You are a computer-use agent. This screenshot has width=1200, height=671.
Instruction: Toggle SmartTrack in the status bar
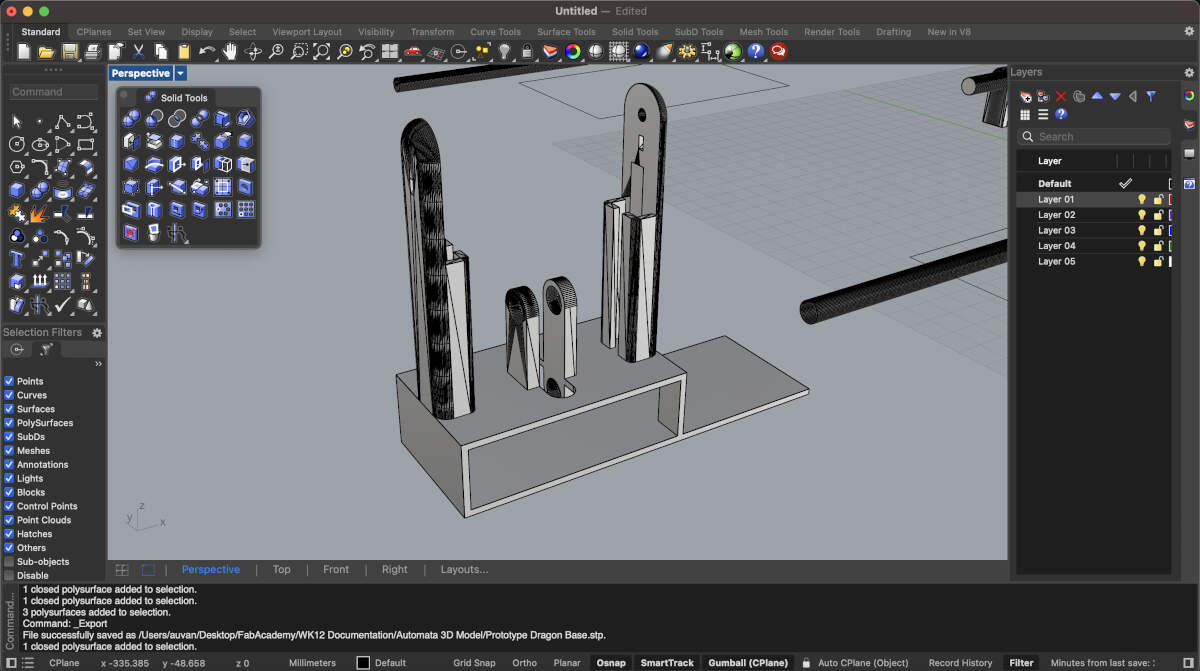tap(667, 663)
